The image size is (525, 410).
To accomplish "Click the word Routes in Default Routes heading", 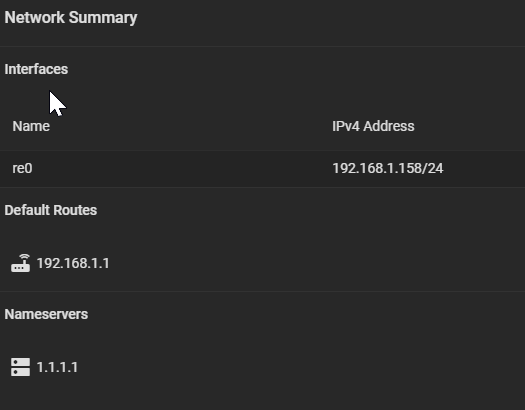I will [x=75, y=210].
